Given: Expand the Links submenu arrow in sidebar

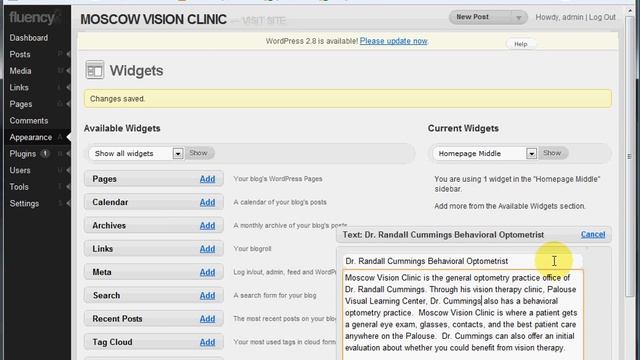Looking at the screenshot, I should tap(68, 87).
